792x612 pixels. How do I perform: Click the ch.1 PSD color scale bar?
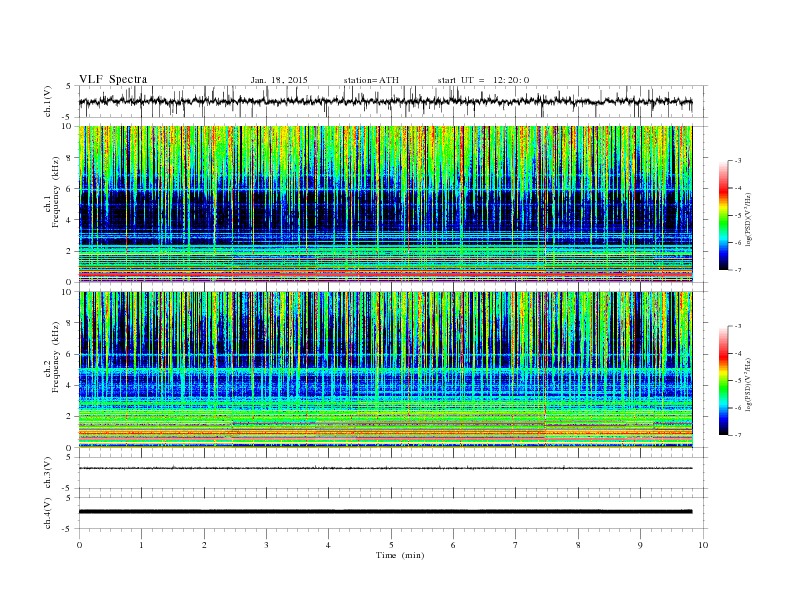pyautogui.click(x=723, y=216)
